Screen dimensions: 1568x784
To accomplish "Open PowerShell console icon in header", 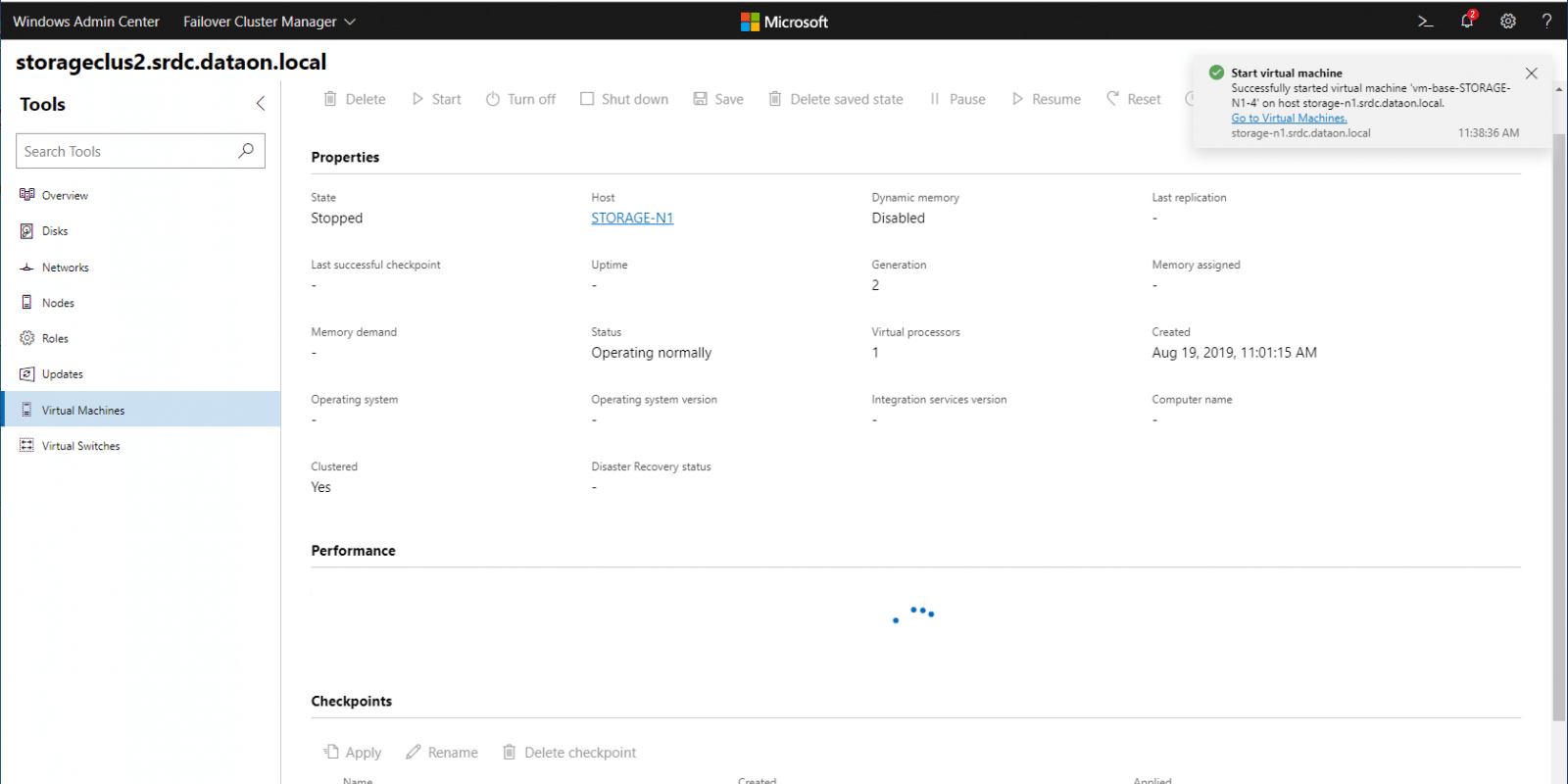I will (1425, 21).
